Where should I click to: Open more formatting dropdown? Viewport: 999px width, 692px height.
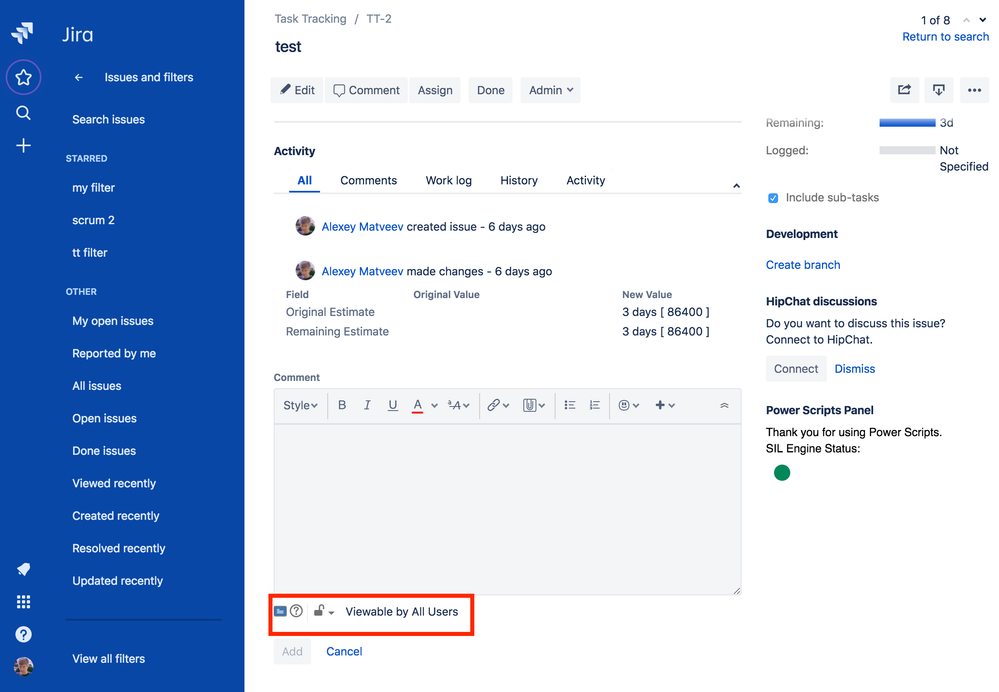pyautogui.click(x=458, y=405)
